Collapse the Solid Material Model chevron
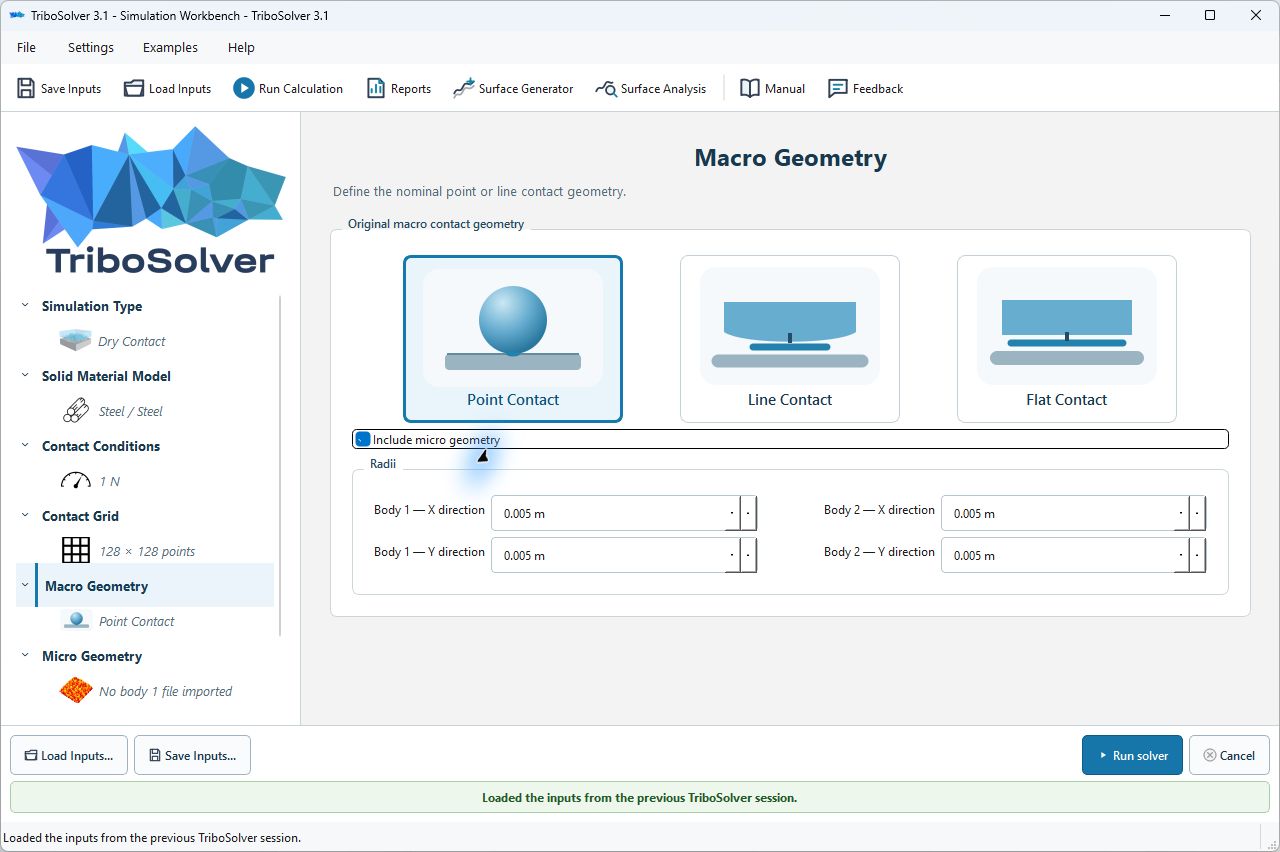Screen dimensions: 1280x852 click(x=25, y=376)
